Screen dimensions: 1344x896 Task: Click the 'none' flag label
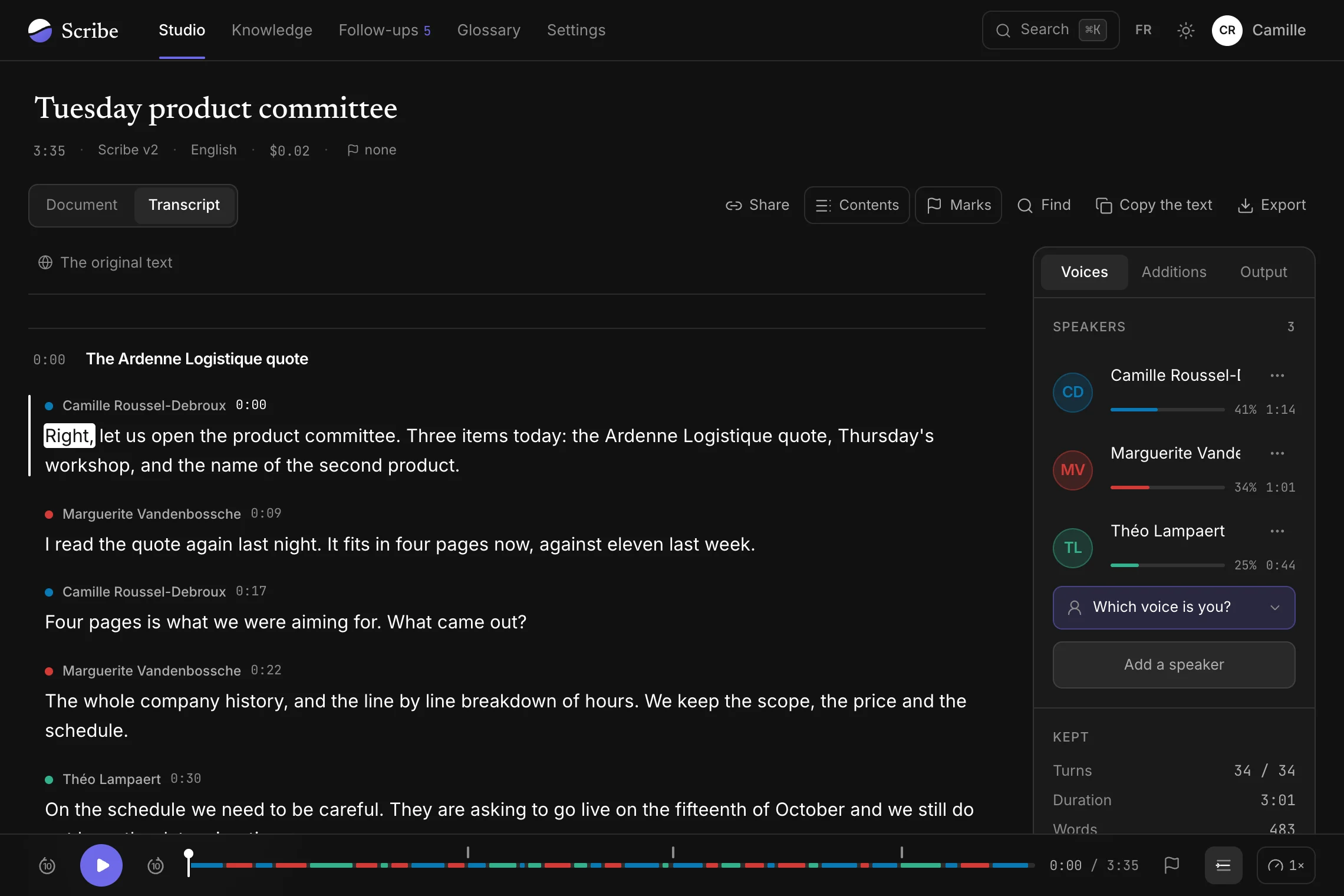[x=371, y=150]
